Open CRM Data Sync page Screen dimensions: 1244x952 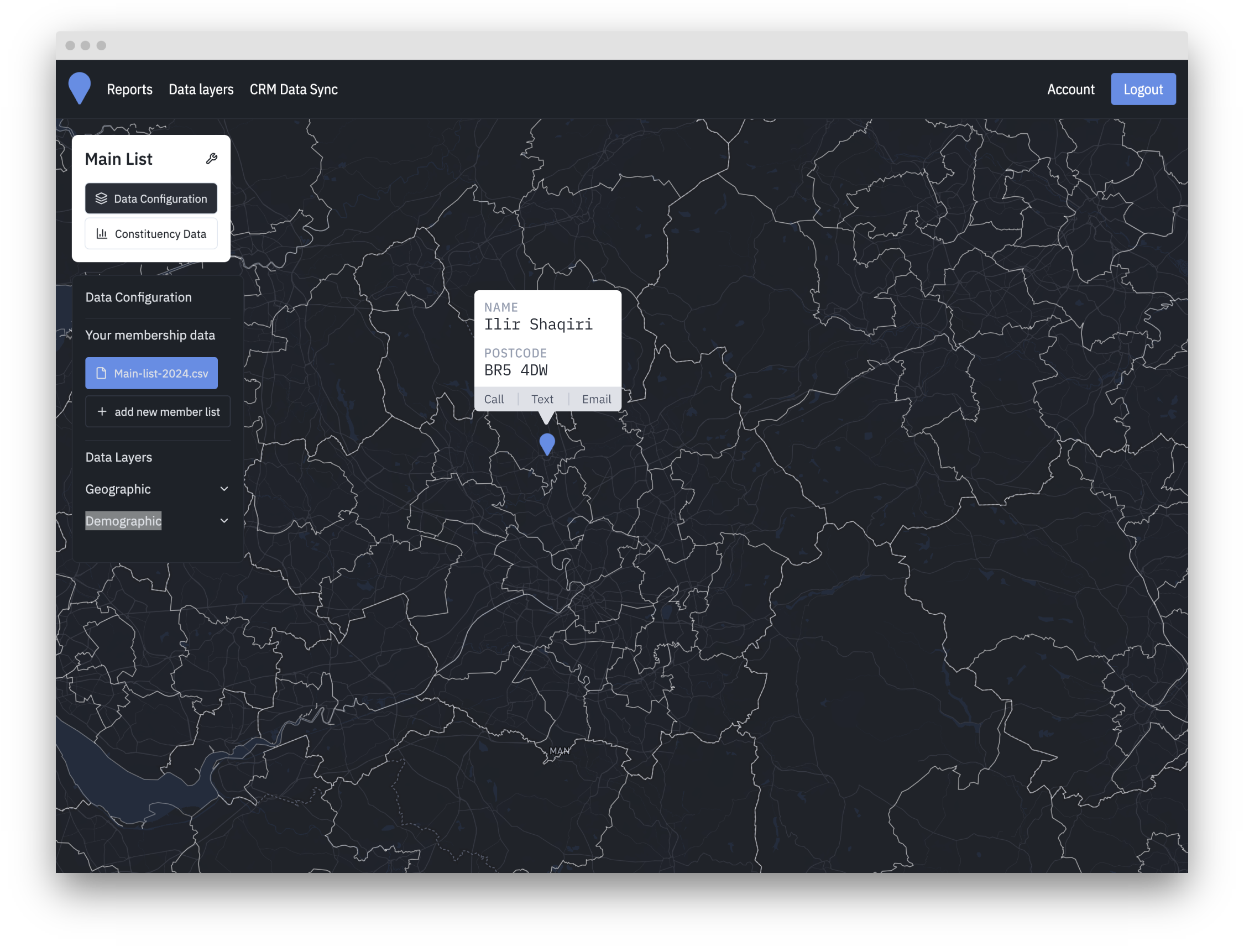click(294, 89)
